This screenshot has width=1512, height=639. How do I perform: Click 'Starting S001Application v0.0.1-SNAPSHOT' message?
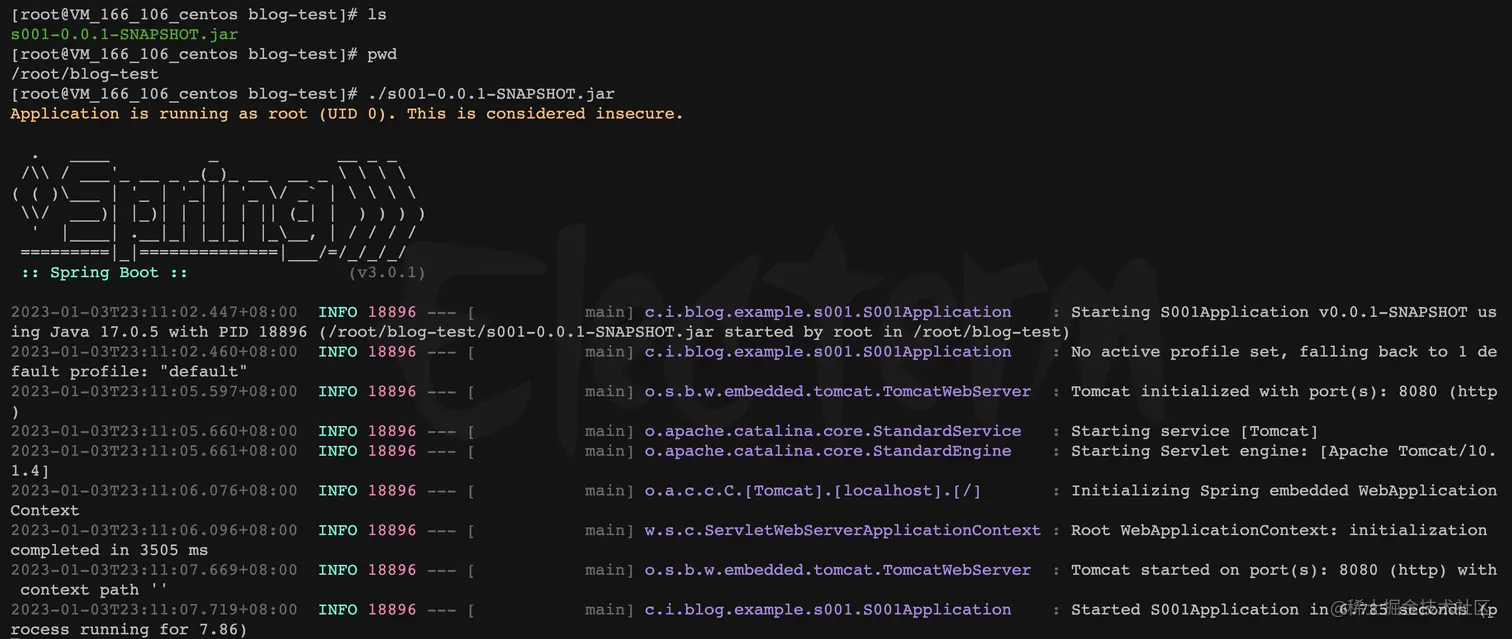(1284, 312)
